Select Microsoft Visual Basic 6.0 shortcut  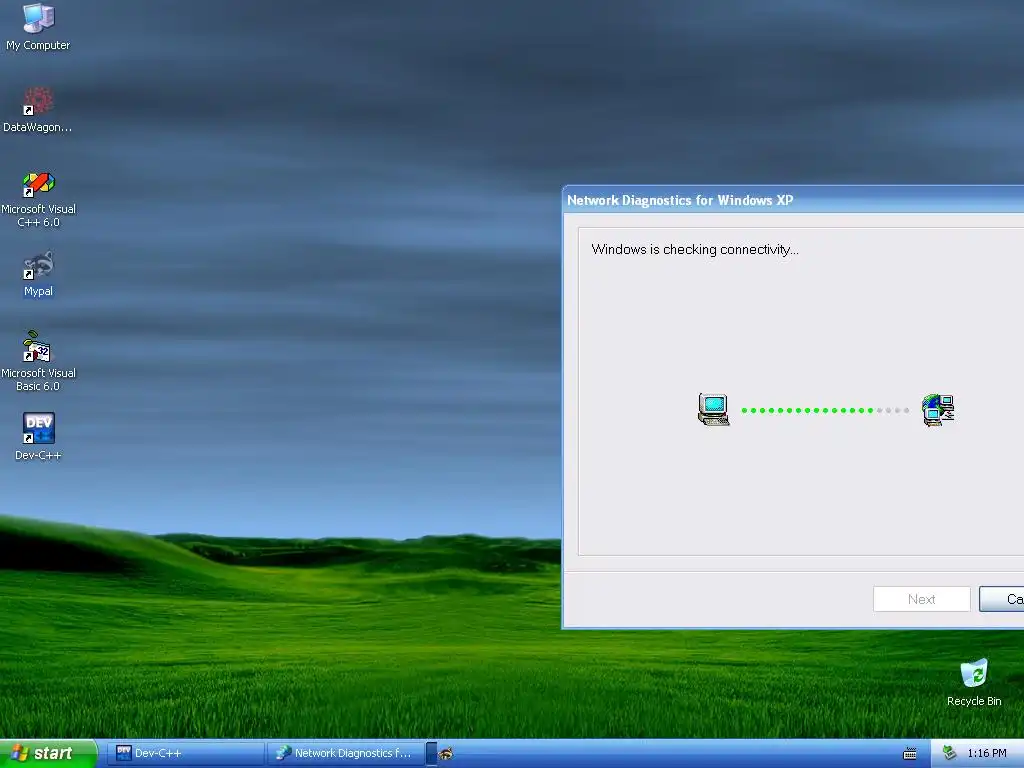(x=39, y=361)
